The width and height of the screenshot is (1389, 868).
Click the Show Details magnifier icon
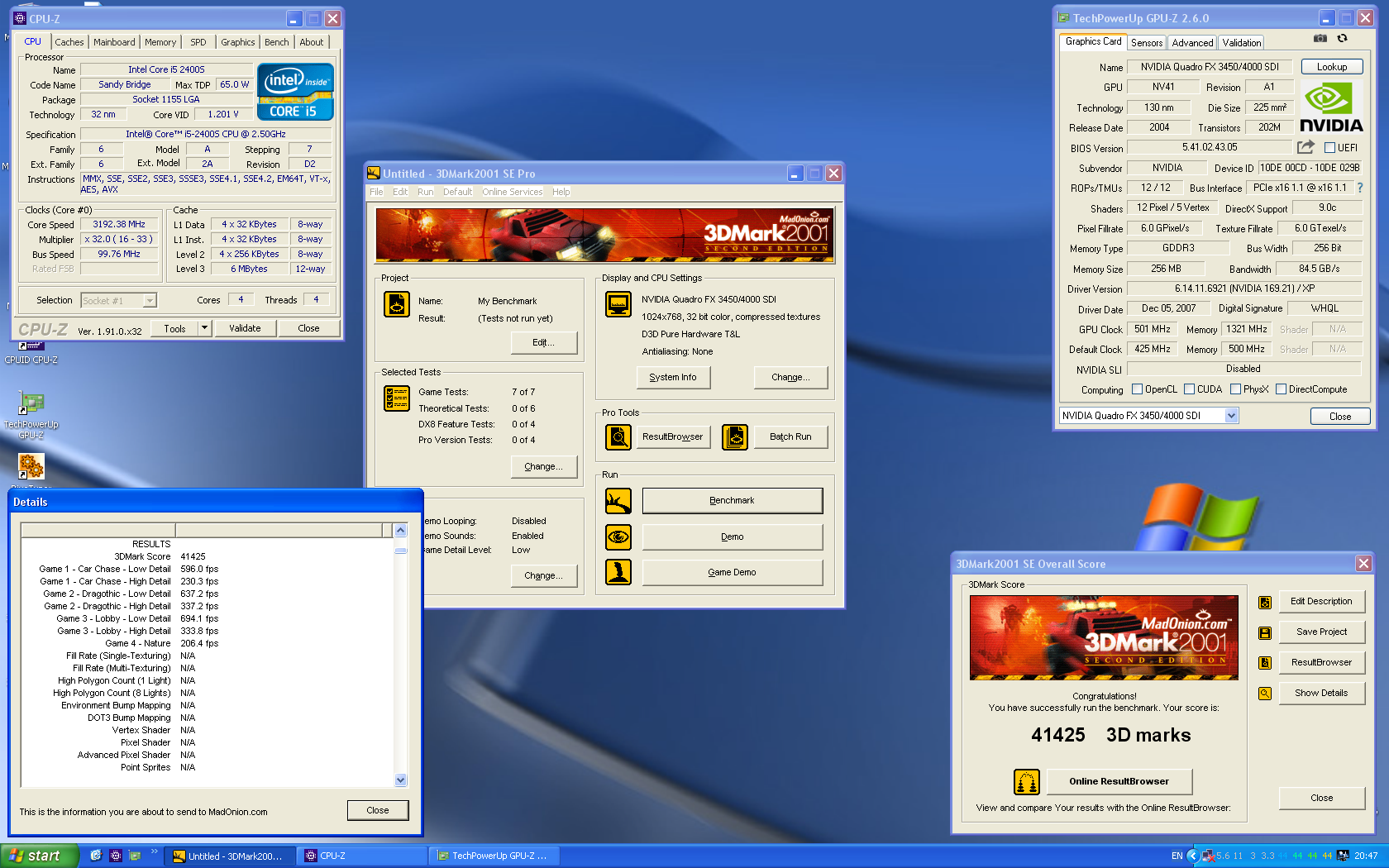click(x=1265, y=694)
